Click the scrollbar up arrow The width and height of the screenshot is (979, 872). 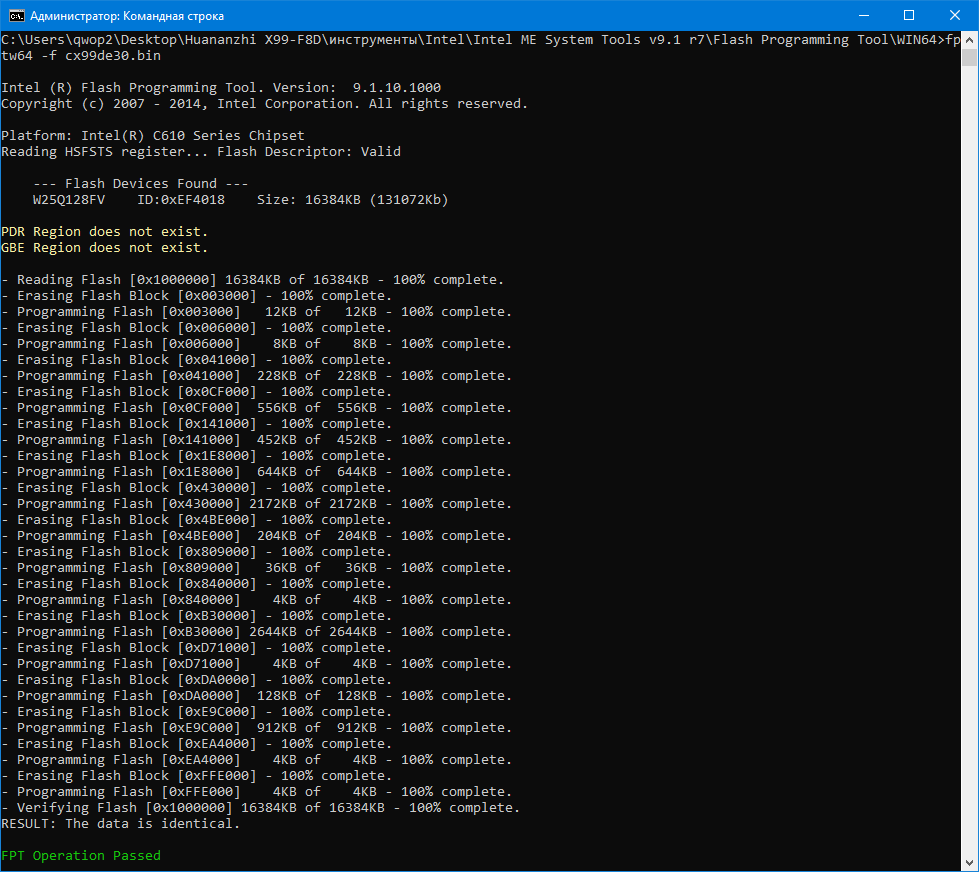tap(969, 40)
